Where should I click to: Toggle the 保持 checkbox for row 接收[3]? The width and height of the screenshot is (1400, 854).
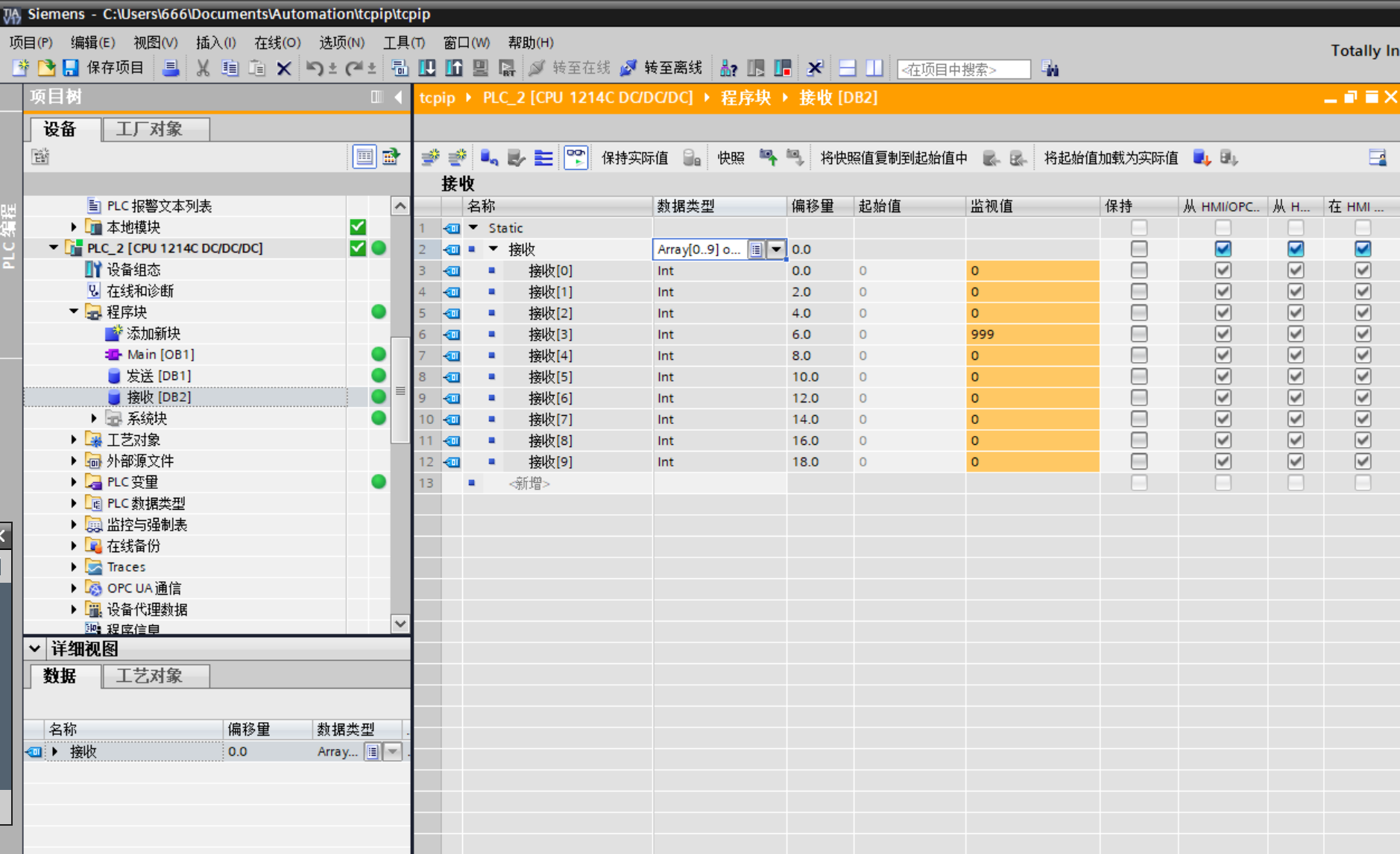pos(1139,334)
